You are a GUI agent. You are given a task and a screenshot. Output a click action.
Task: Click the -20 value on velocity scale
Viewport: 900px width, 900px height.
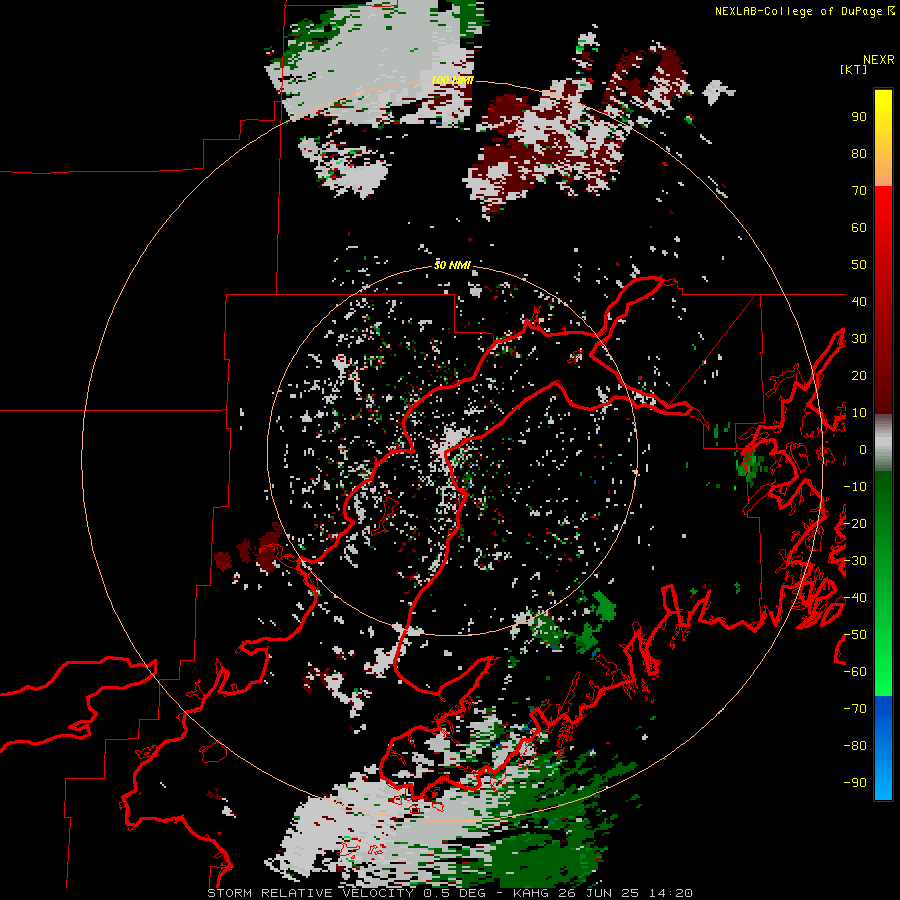tap(855, 523)
